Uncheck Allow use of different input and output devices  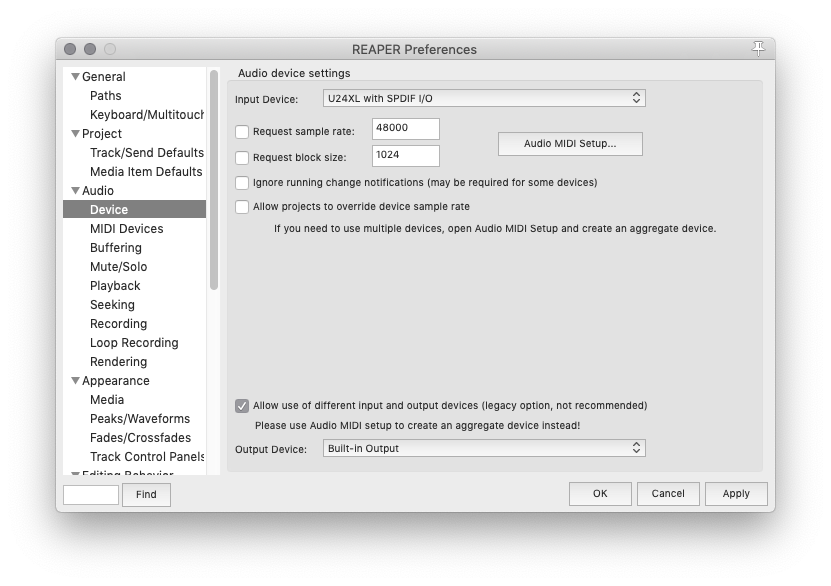pyautogui.click(x=242, y=406)
